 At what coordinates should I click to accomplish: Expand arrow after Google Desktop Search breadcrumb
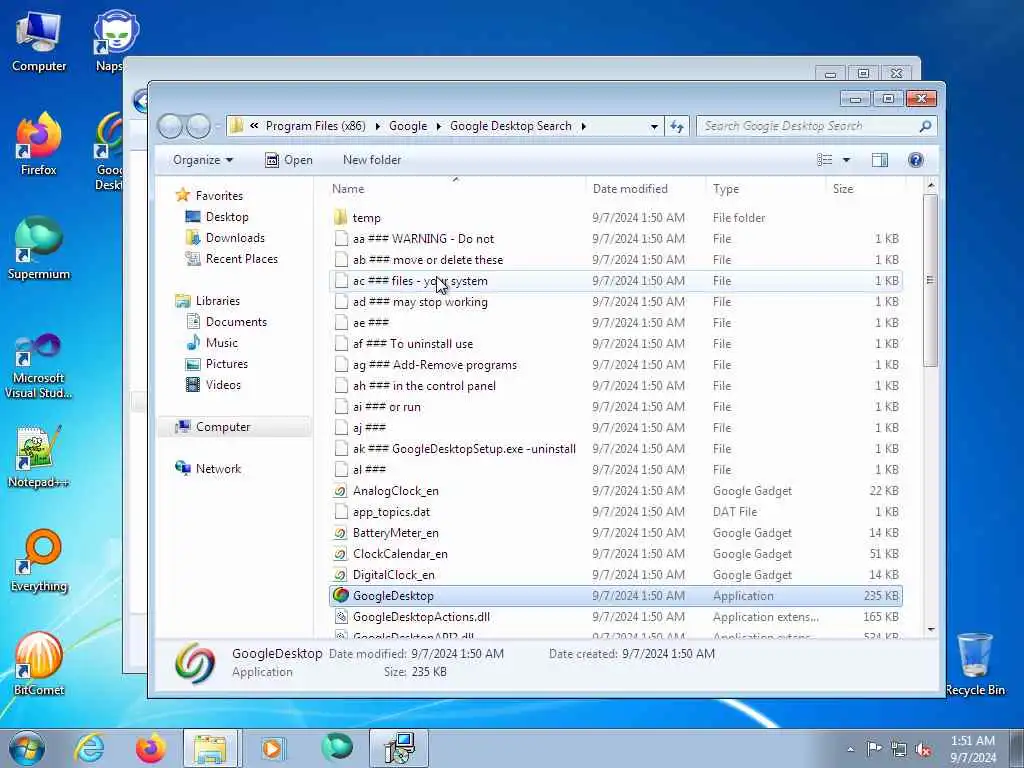tap(583, 126)
